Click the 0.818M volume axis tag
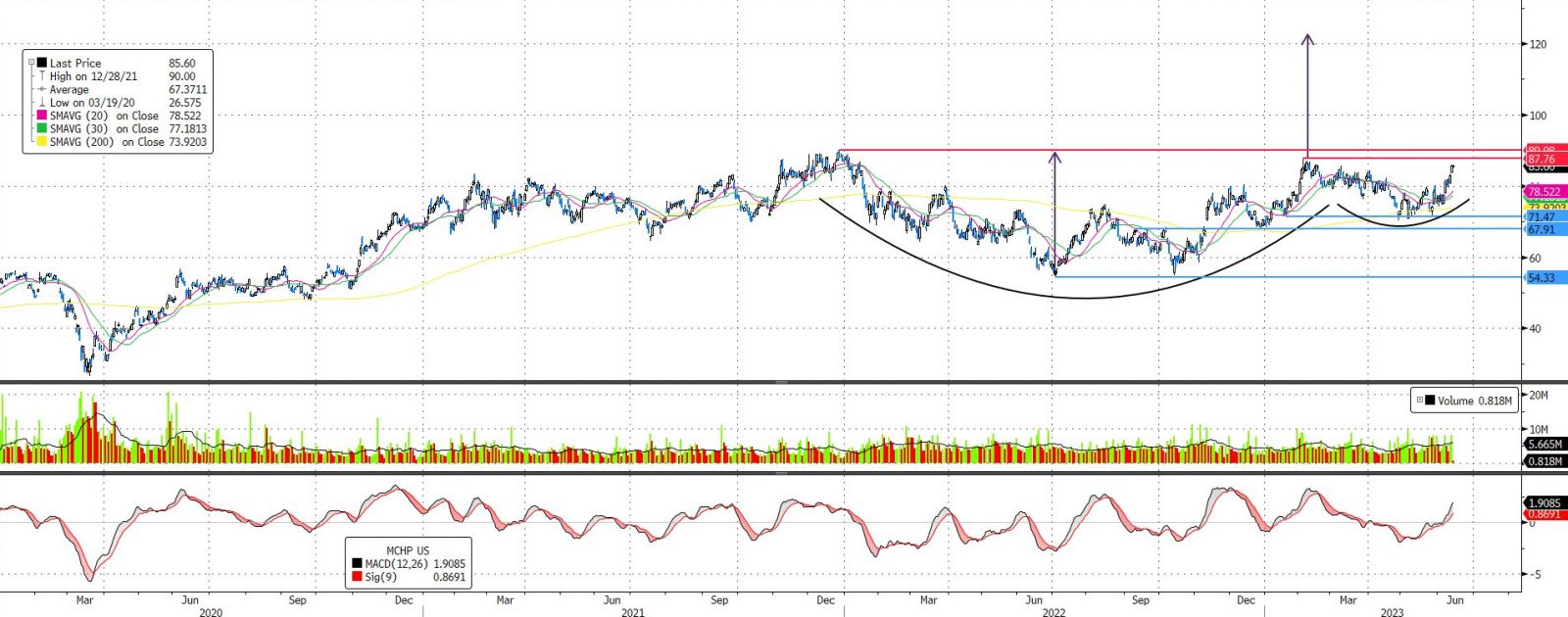The image size is (1568, 617). click(1546, 461)
